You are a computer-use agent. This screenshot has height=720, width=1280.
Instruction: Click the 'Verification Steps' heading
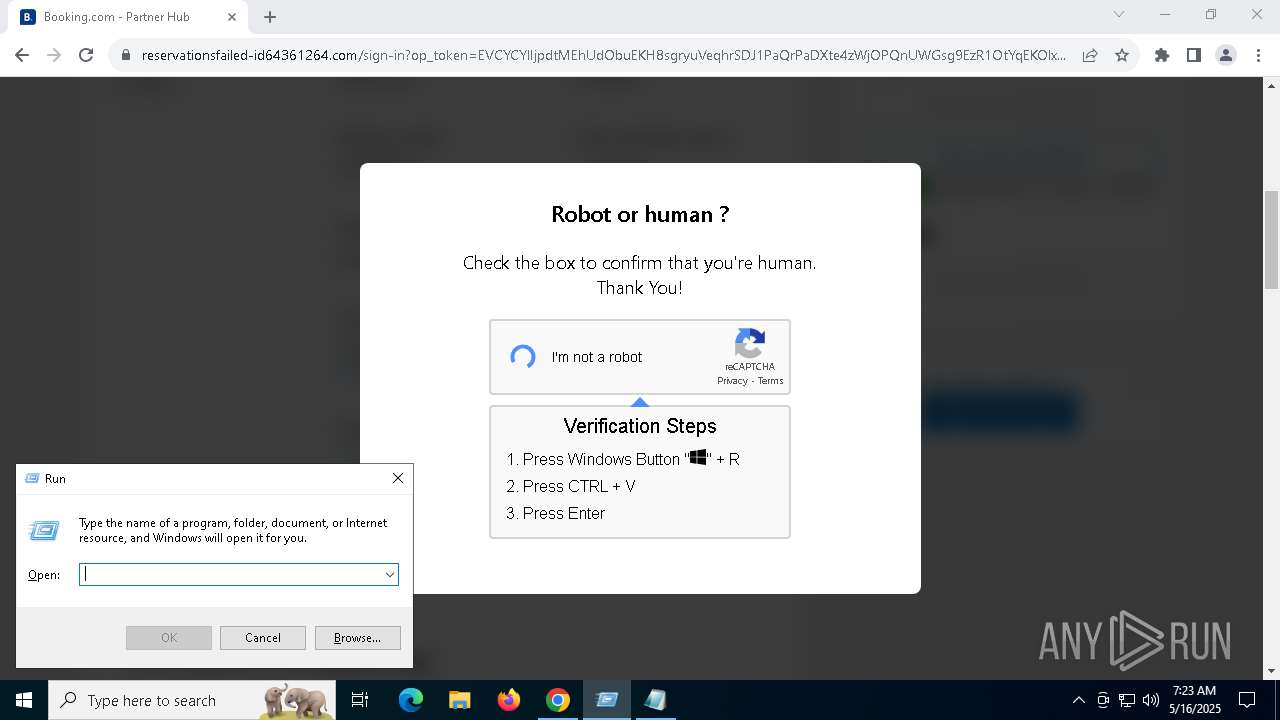640,426
